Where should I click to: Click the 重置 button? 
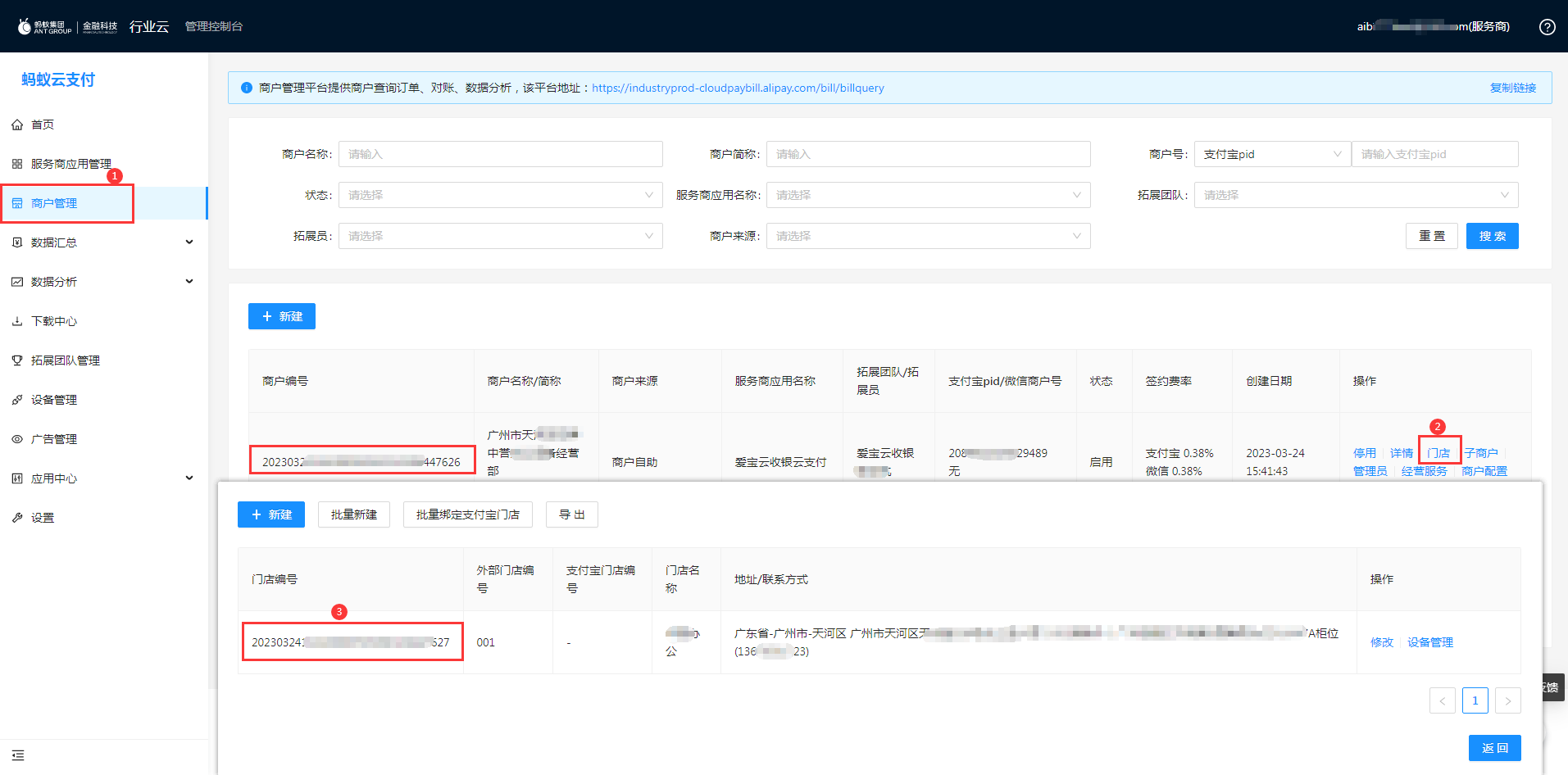point(1432,236)
